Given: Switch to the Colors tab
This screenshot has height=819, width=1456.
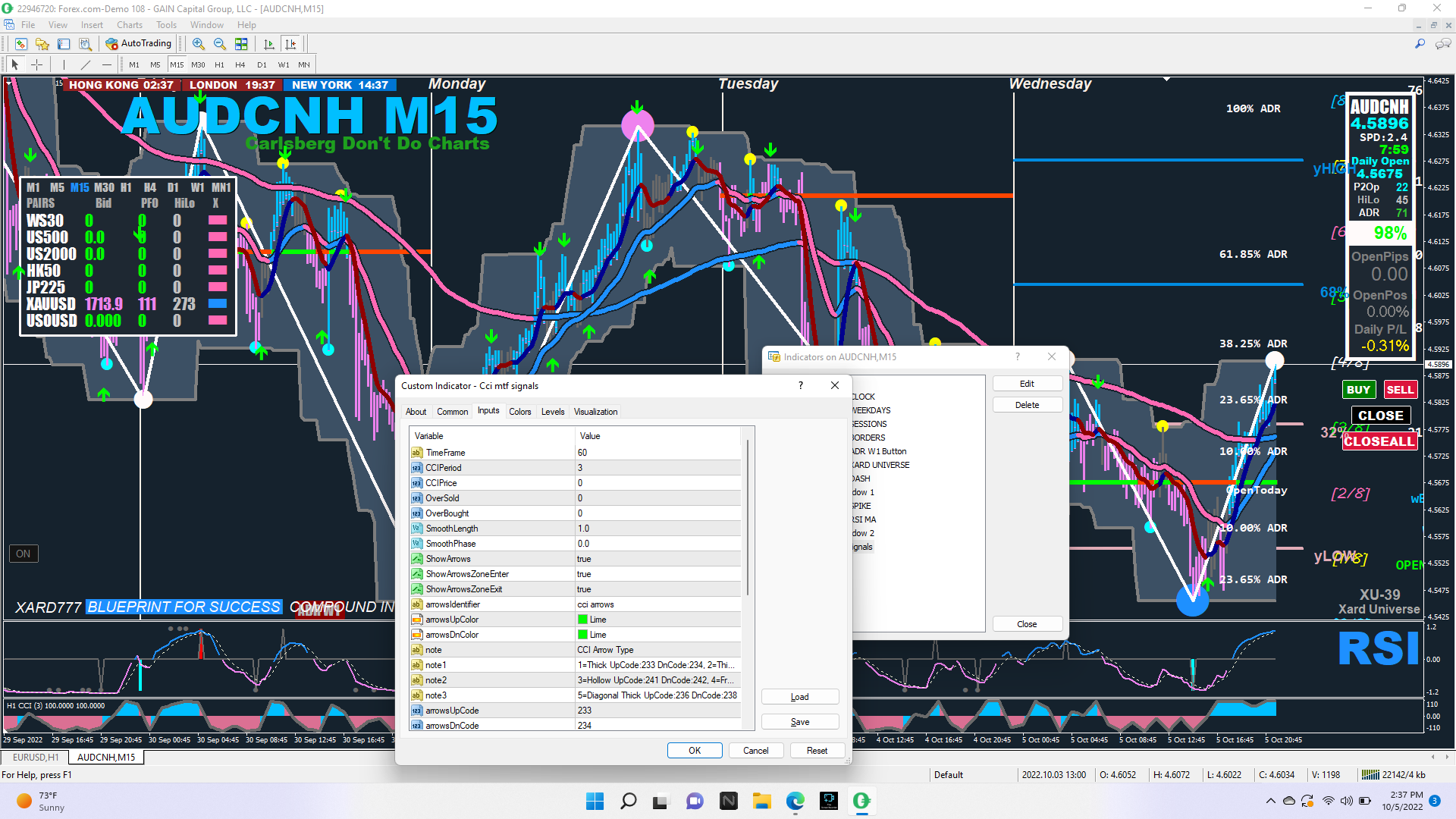Looking at the screenshot, I should (x=519, y=412).
